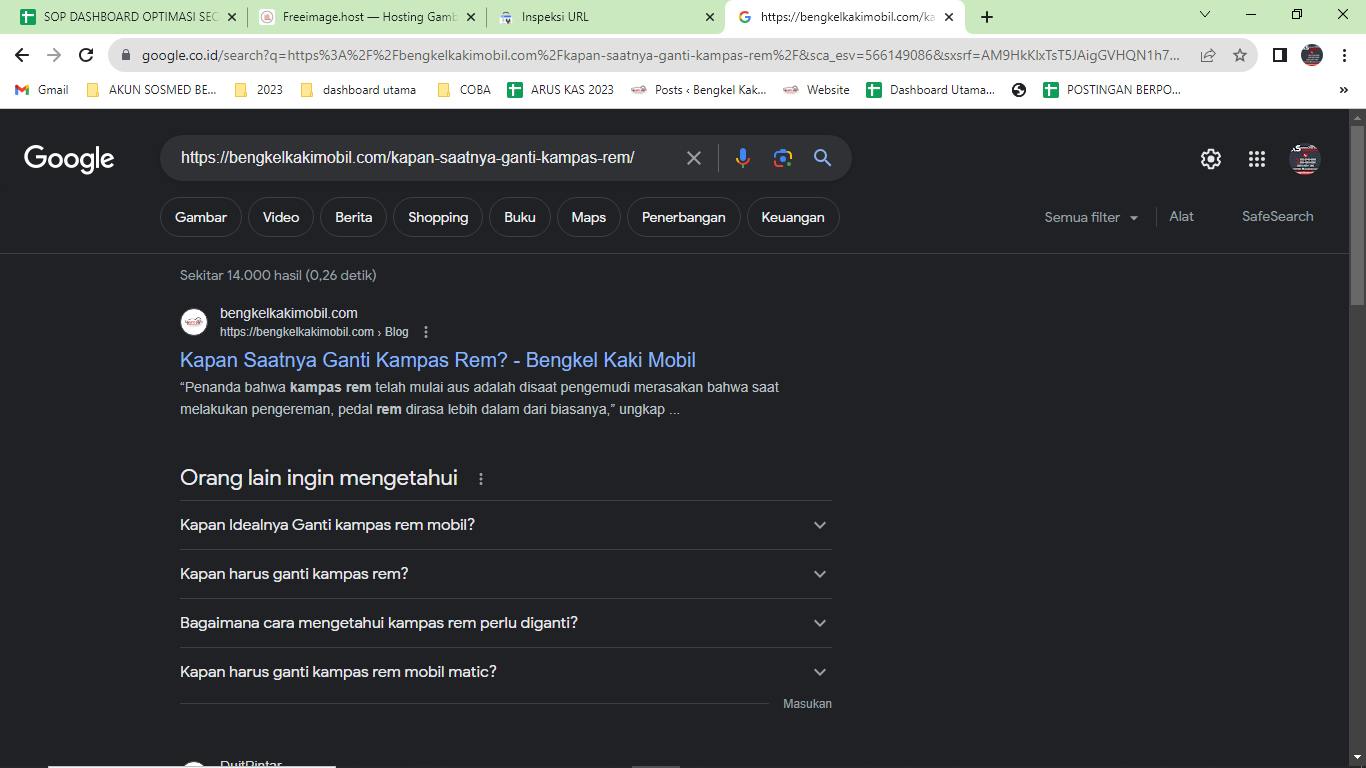Open options next to Orang lain ingin mengetahui

[481, 479]
